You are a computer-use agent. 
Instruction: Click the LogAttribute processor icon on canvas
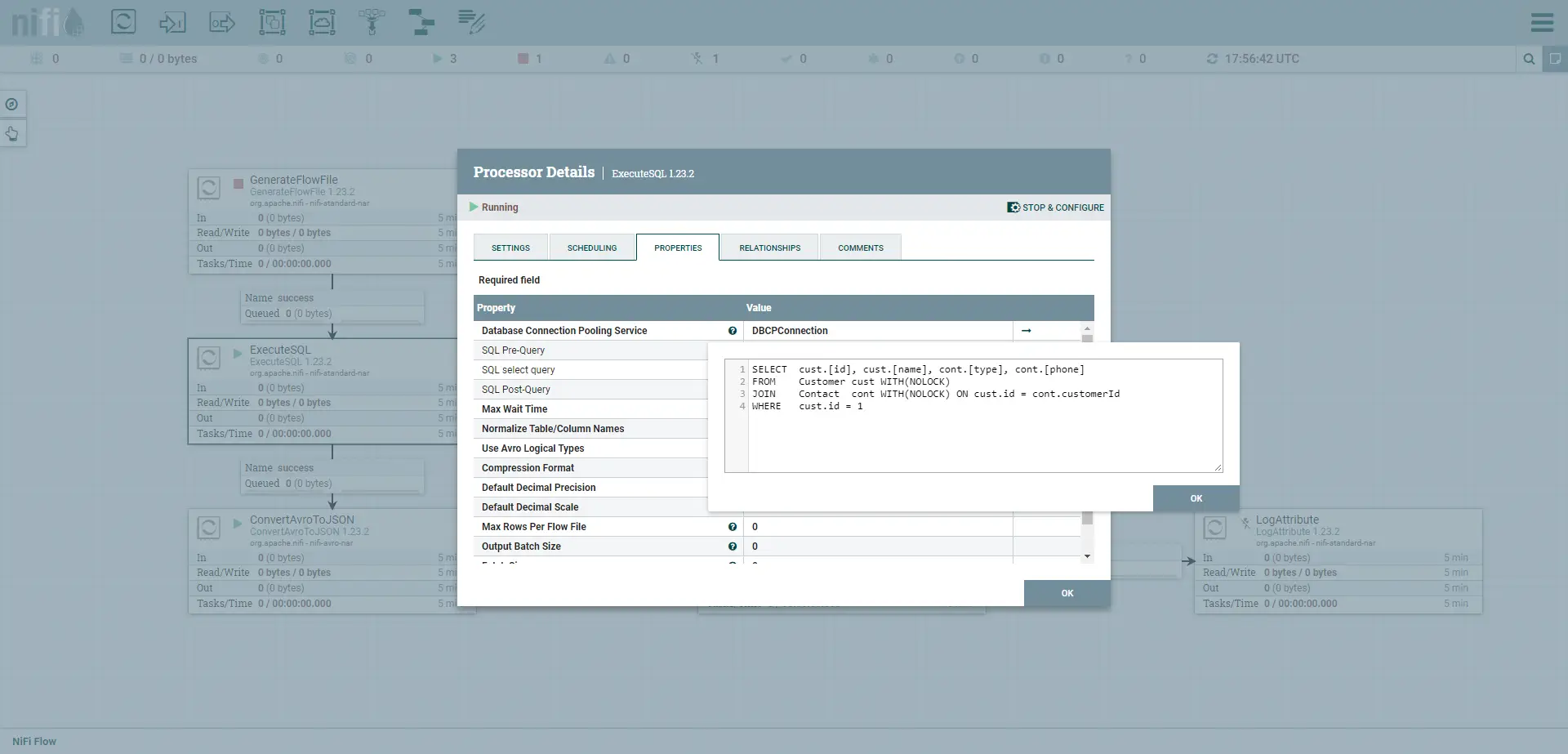click(1214, 528)
